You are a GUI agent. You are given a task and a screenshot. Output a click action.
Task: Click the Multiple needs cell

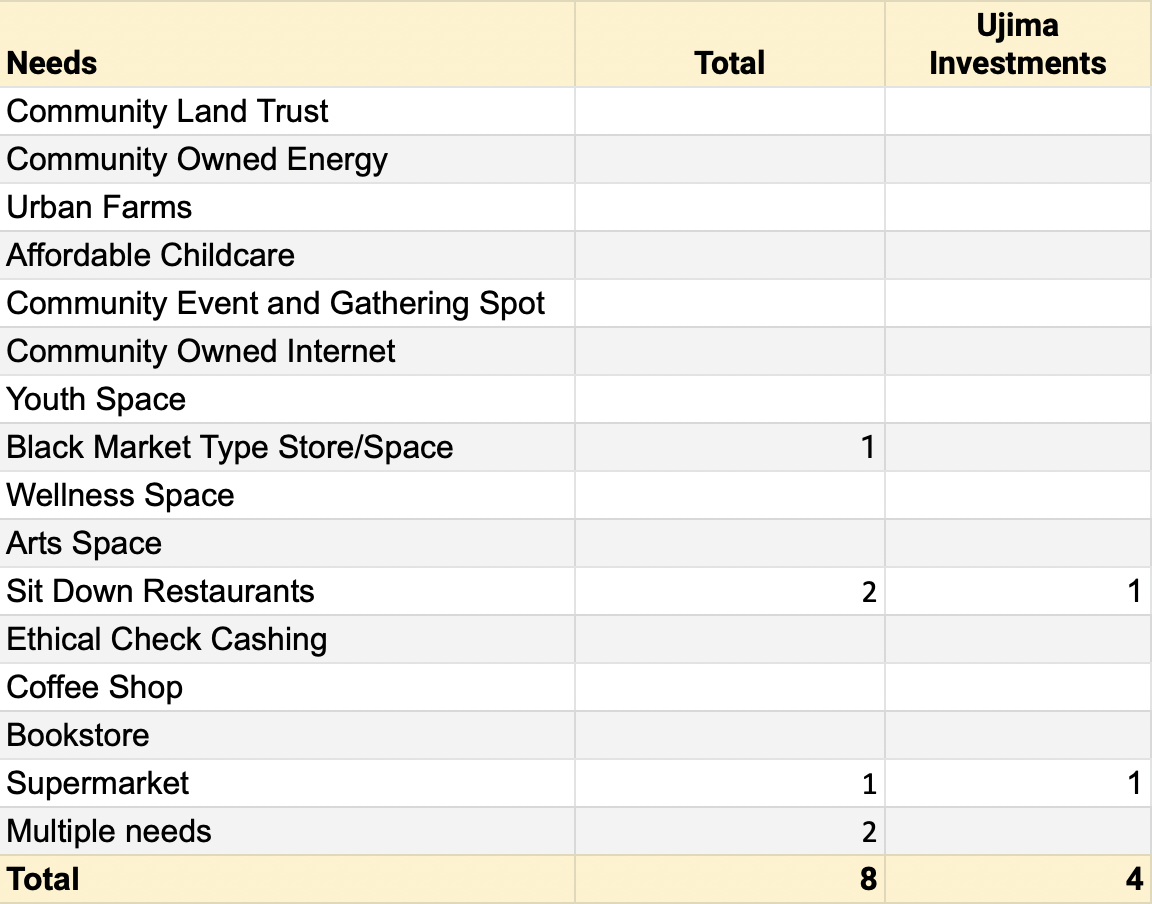tap(109, 831)
